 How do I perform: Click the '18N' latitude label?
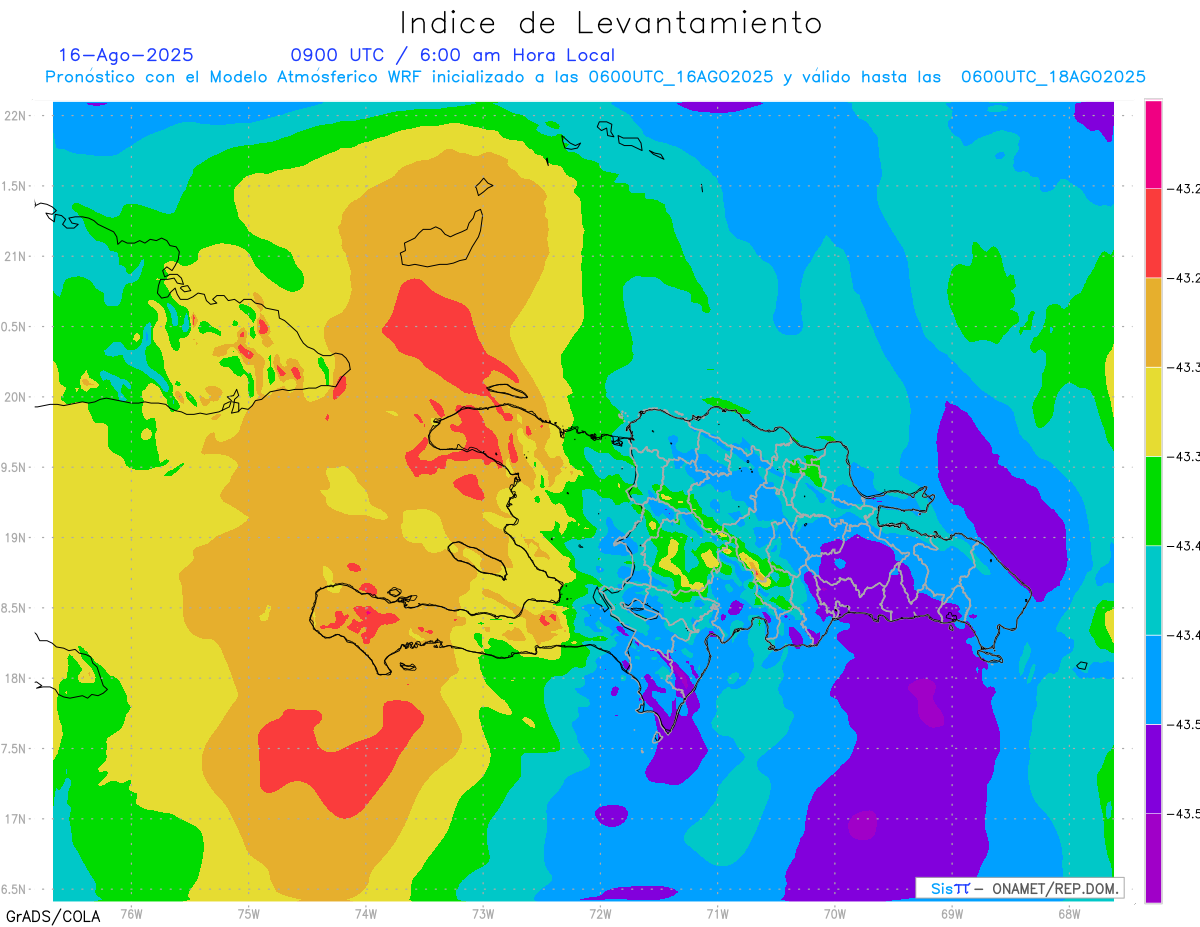17,678
